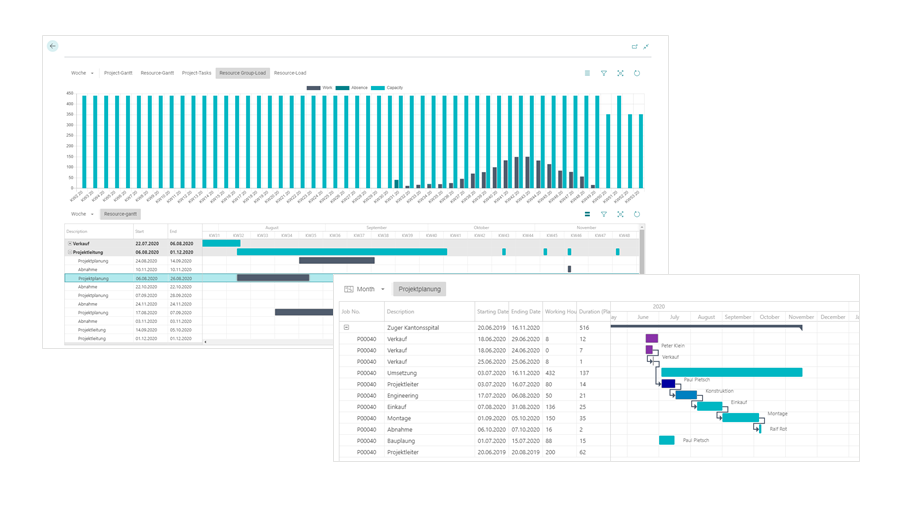Open the top Woche dropdown
The image size is (908, 515).
point(82,73)
